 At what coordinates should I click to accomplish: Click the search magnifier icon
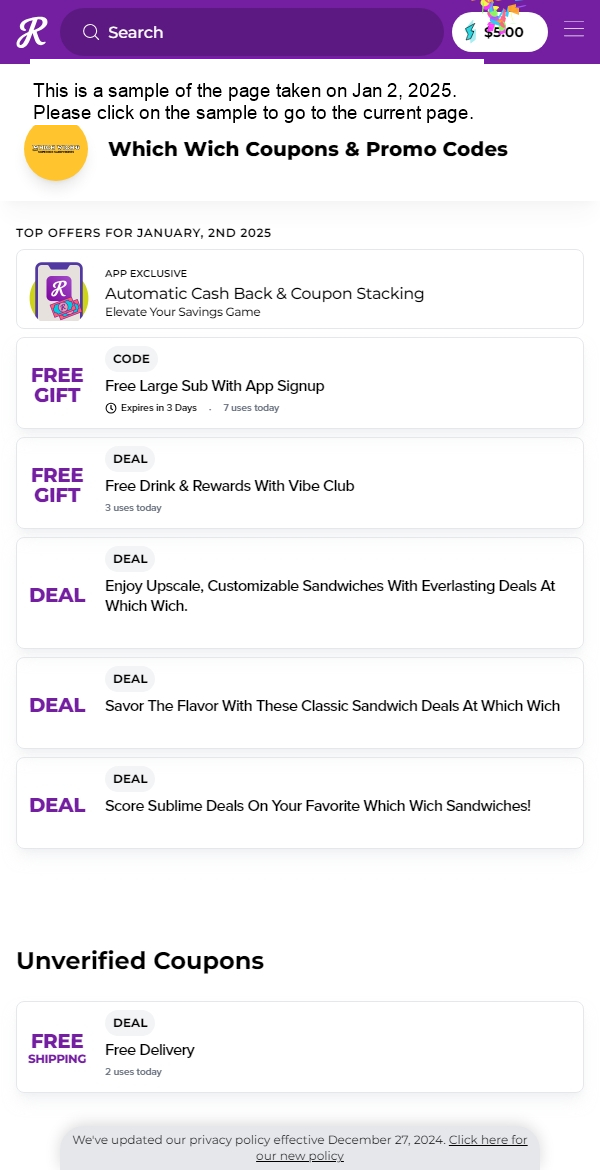pyautogui.click(x=91, y=32)
